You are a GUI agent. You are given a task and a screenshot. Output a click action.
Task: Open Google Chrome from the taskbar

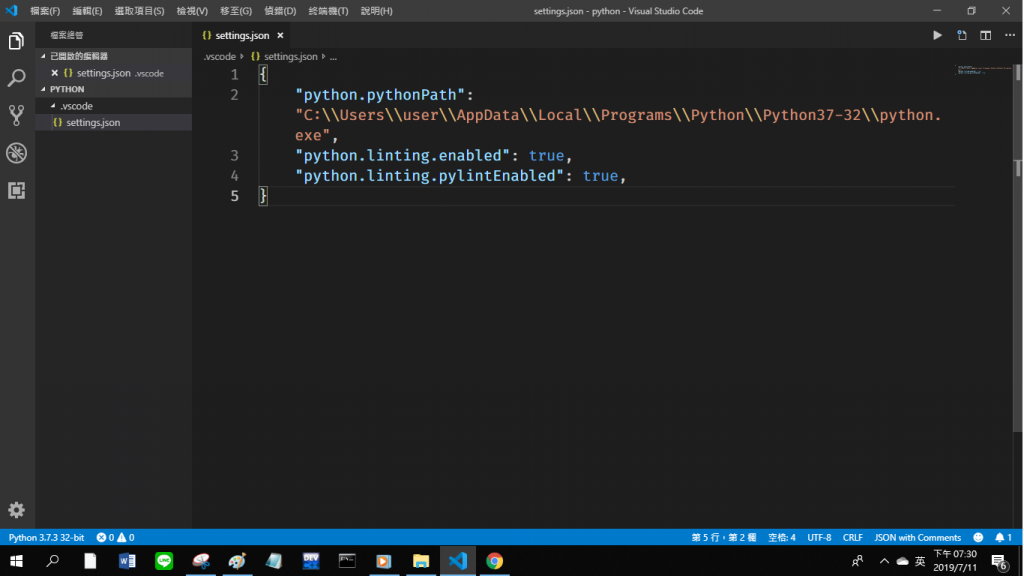(x=494, y=561)
